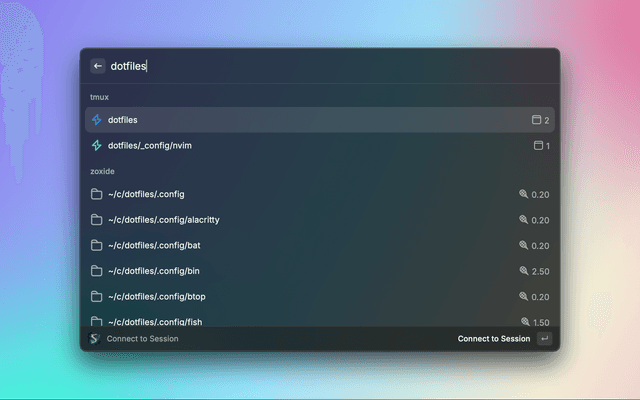640x400 pixels.
Task: Click the score icon showing 2.50
Action: [523, 271]
